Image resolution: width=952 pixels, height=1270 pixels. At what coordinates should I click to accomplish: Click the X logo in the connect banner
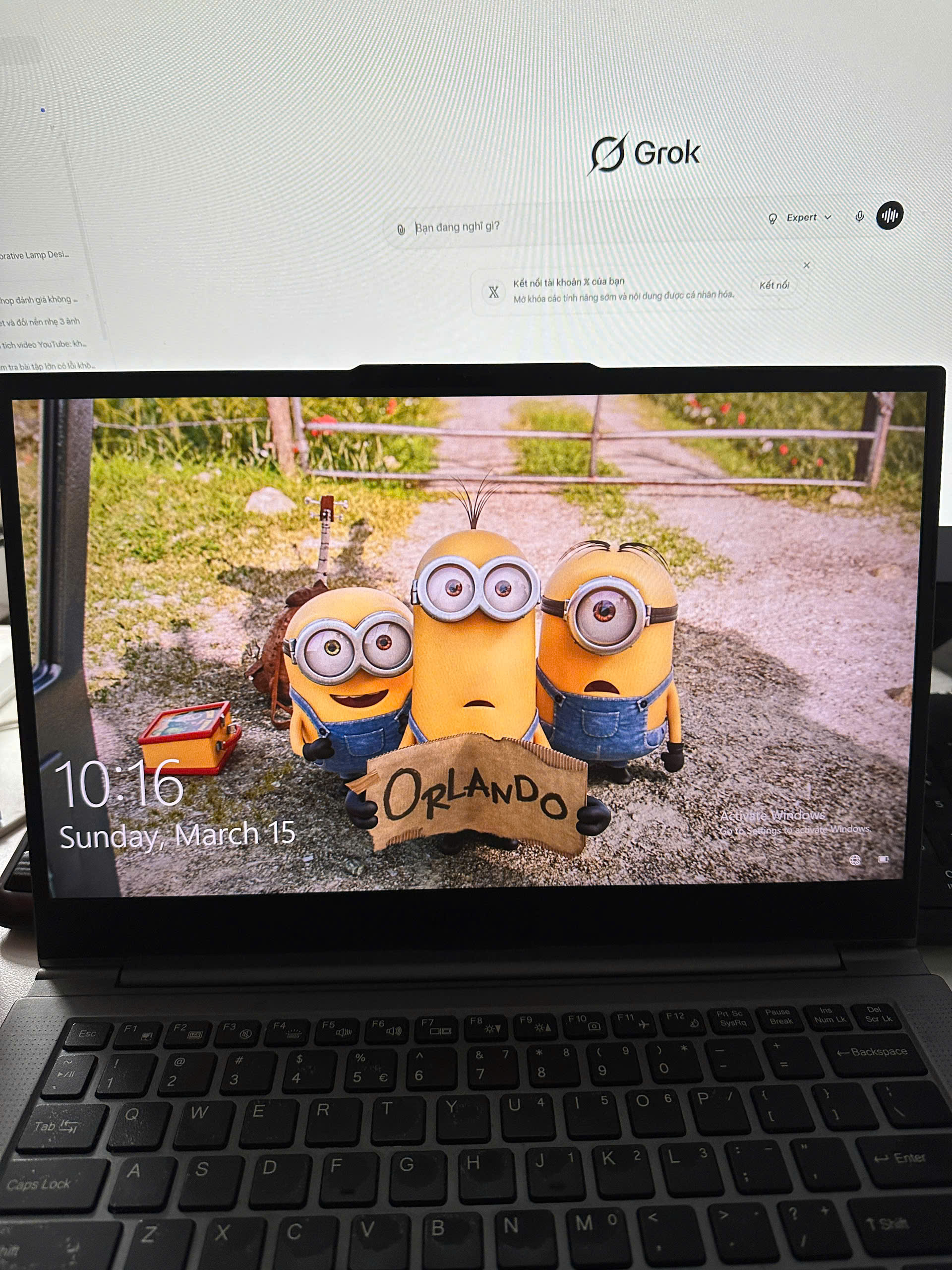click(x=493, y=292)
